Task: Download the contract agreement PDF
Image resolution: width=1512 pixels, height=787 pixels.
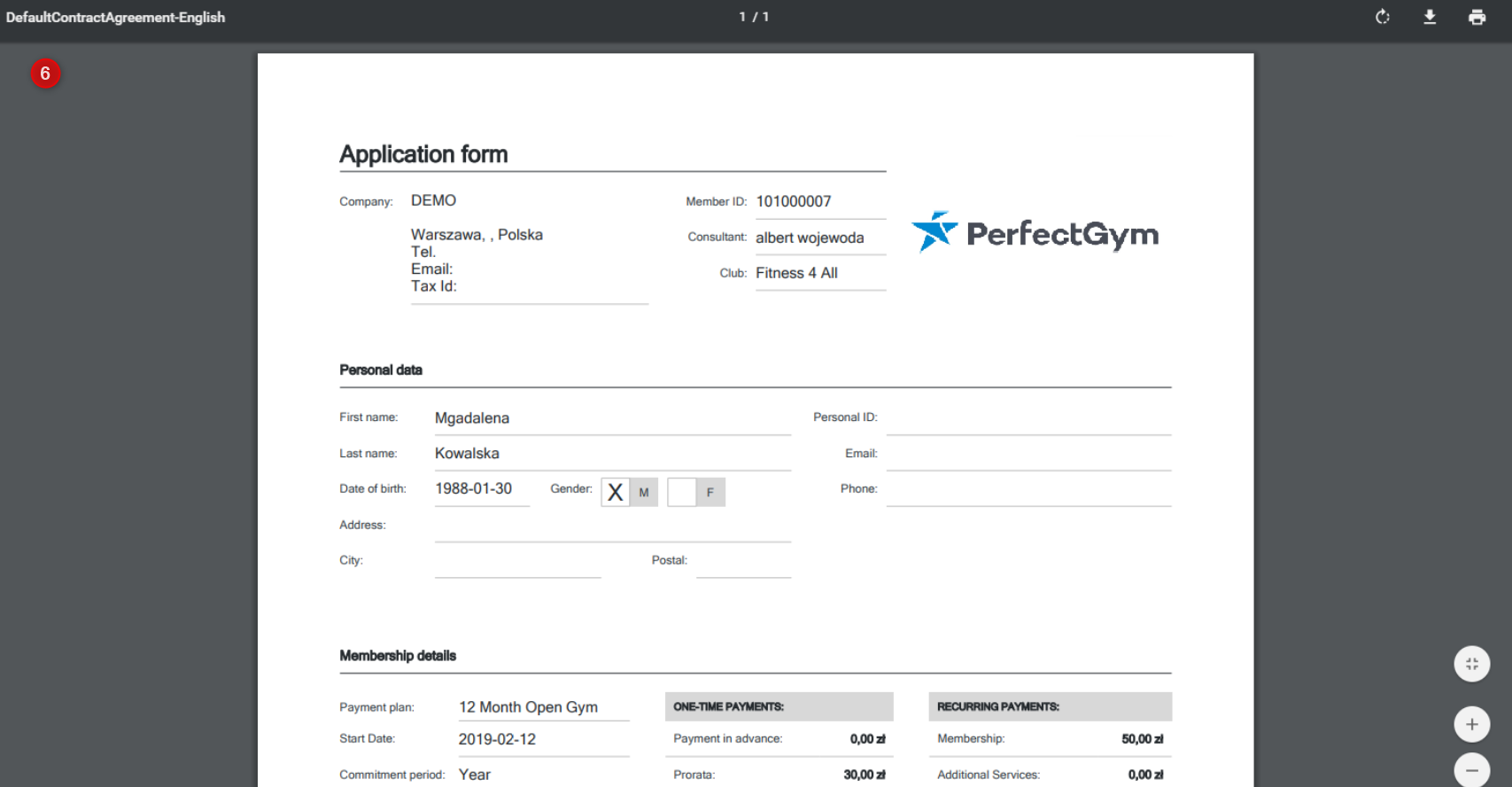Action: 1430,17
